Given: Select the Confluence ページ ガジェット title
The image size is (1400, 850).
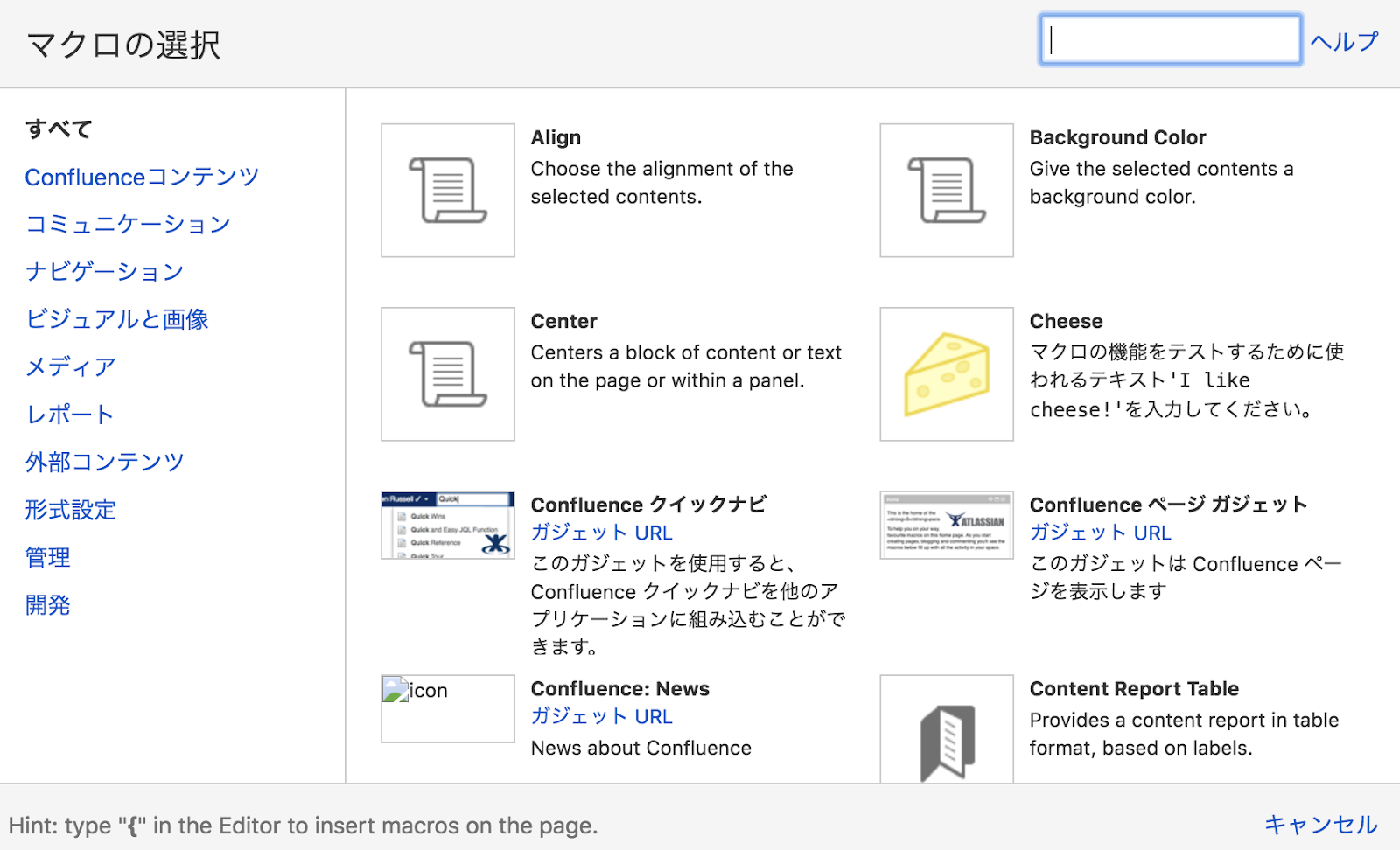Looking at the screenshot, I should (x=1168, y=505).
